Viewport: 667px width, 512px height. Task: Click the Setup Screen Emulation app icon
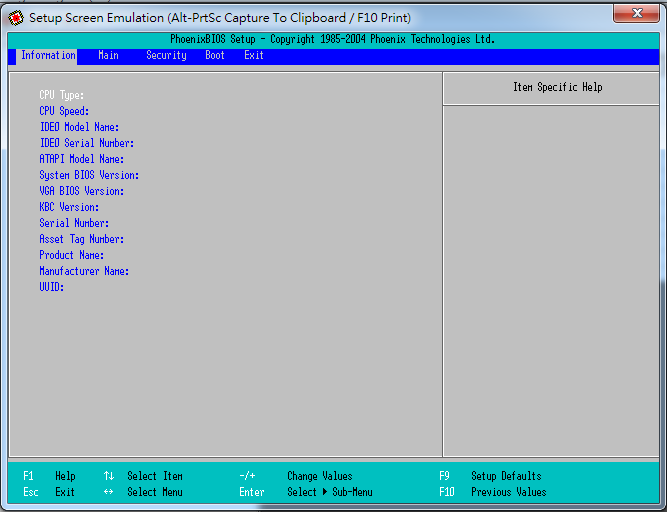16,18
